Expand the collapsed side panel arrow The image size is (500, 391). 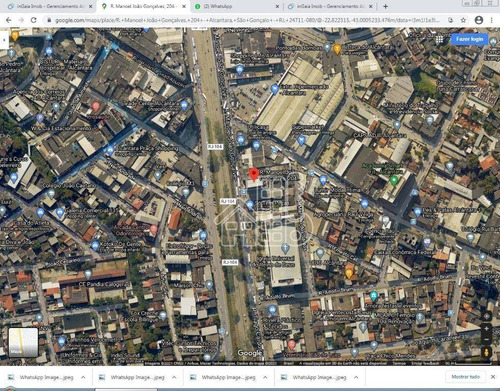[4, 40]
